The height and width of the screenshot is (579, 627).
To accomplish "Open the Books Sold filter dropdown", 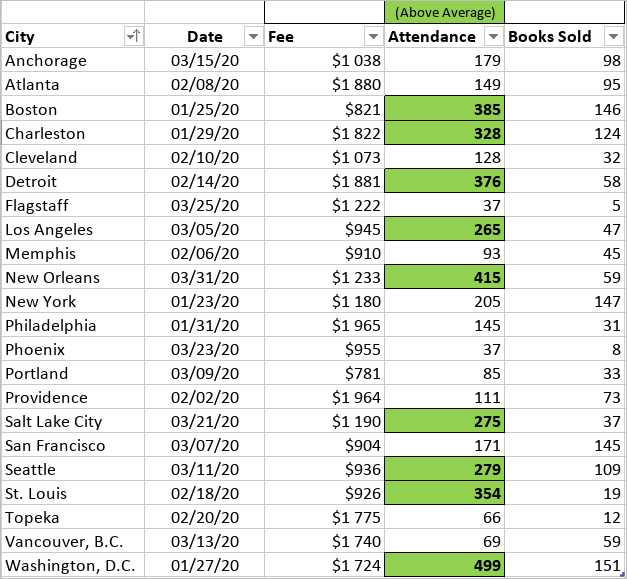I will 612,37.
